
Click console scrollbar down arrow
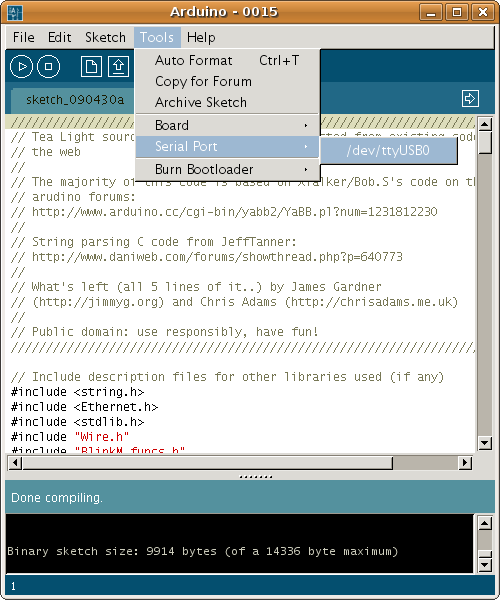[485, 564]
